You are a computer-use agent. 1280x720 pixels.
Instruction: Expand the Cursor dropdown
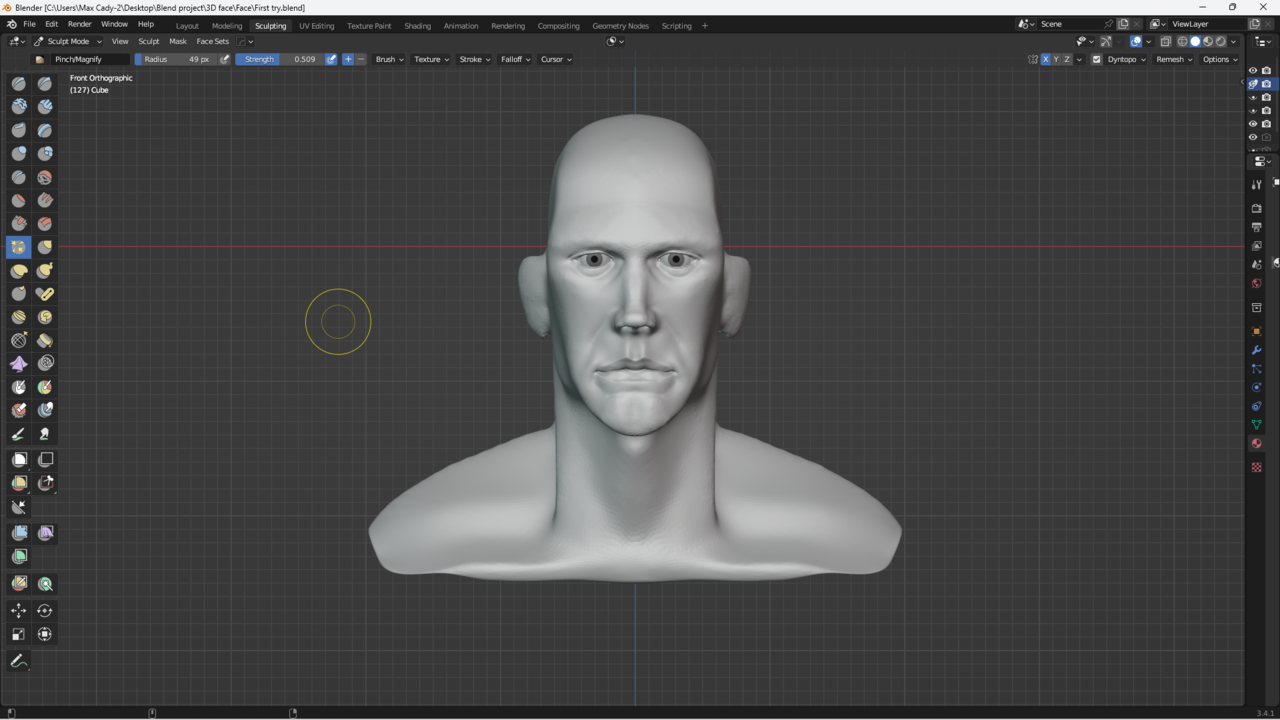[556, 59]
